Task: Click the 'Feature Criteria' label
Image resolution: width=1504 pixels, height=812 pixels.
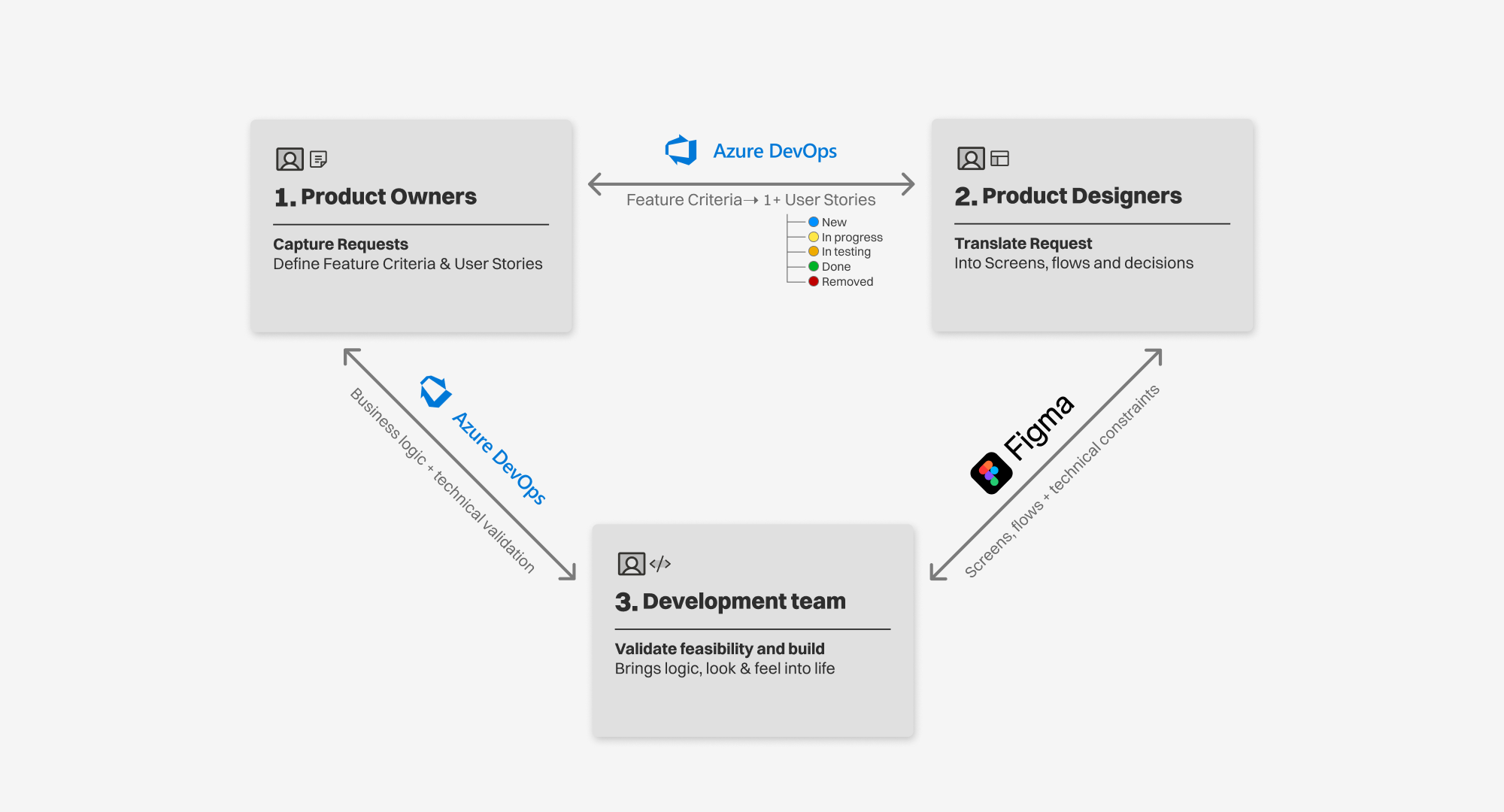Action: [x=684, y=200]
